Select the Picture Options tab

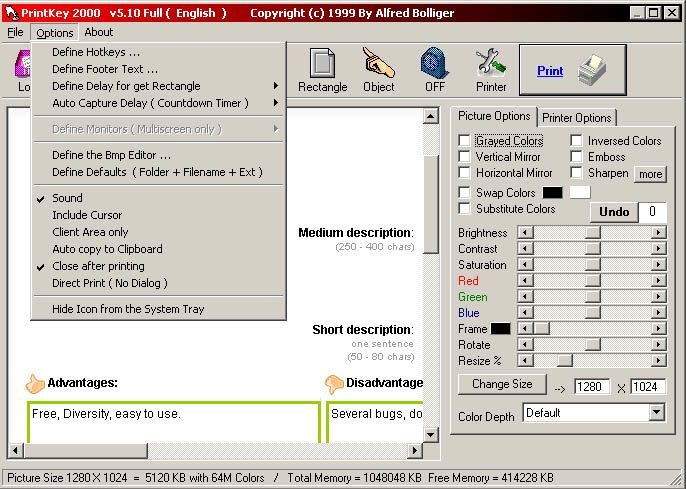(494, 116)
